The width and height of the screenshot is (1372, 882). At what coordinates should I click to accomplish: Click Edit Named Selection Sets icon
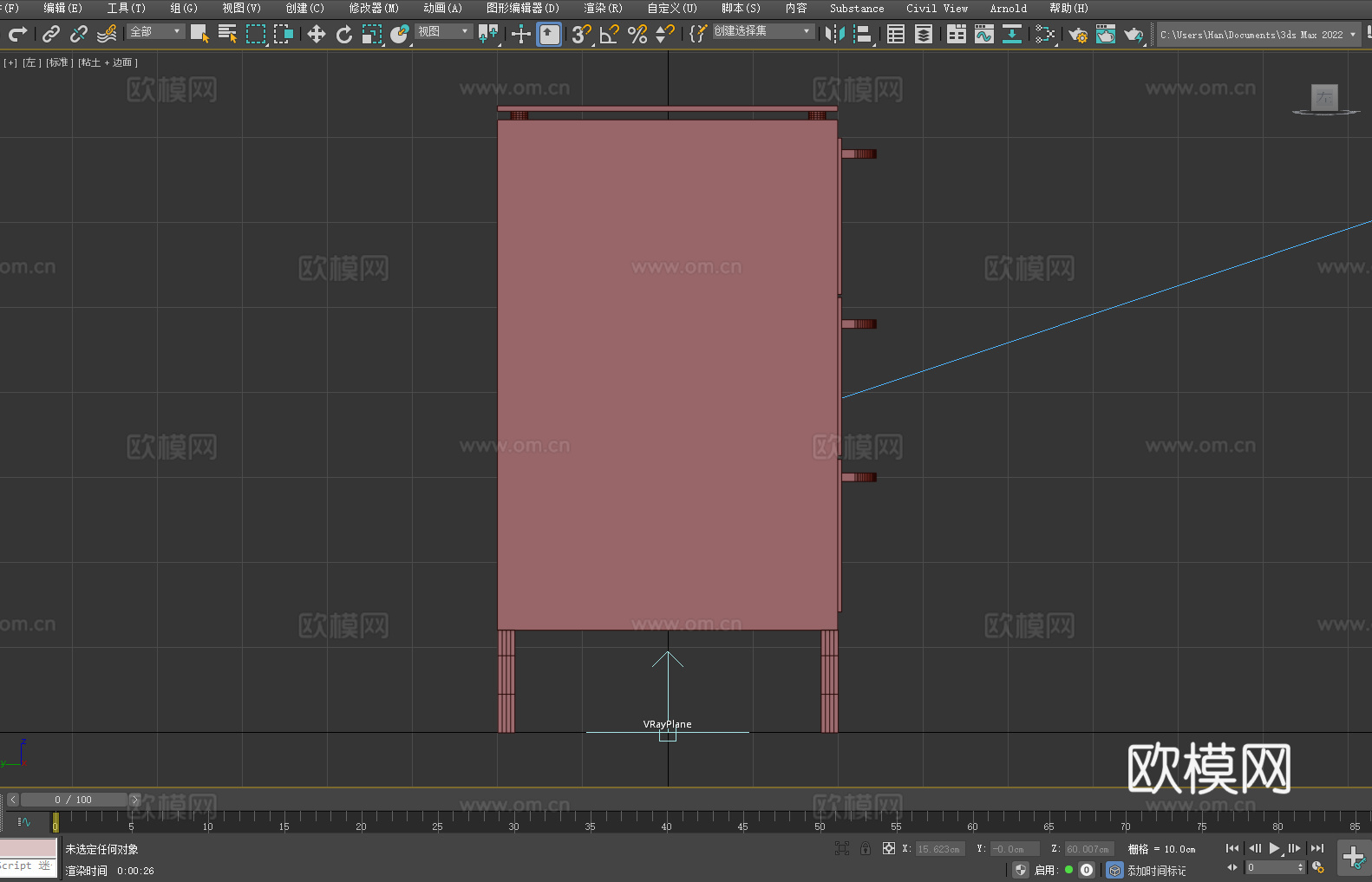(698, 34)
